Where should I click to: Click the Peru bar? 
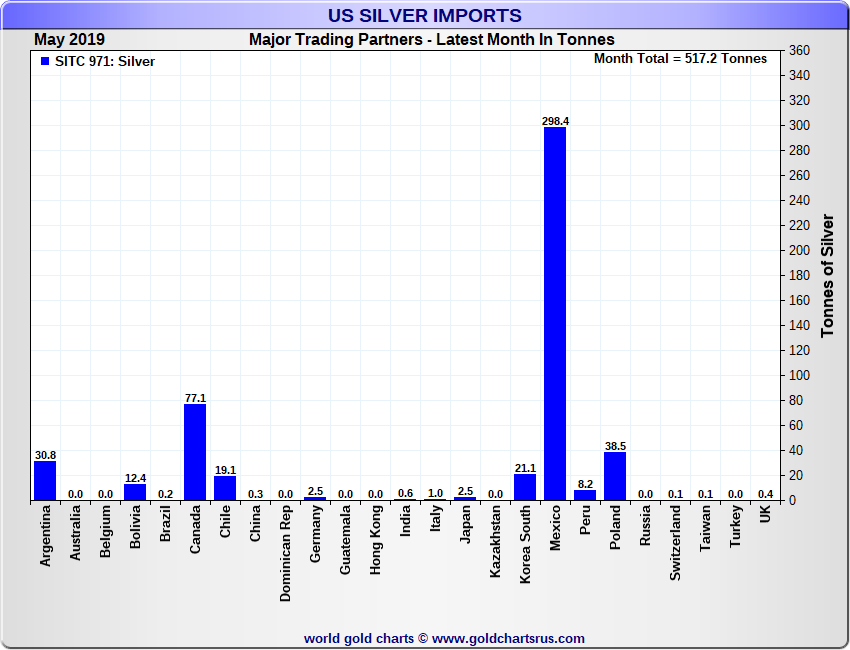point(585,495)
